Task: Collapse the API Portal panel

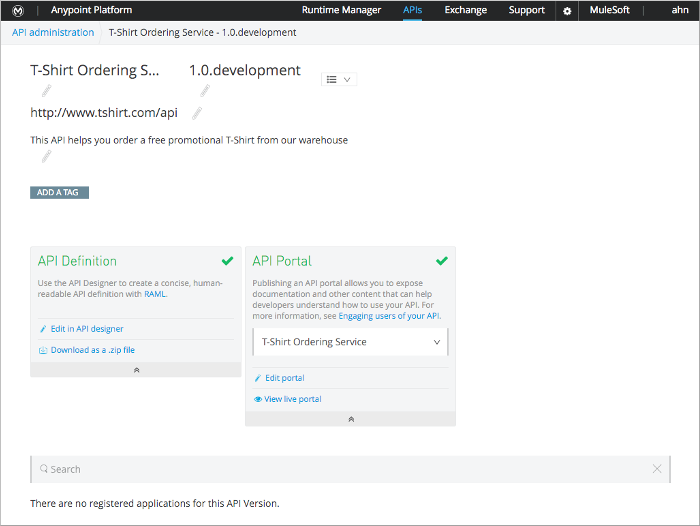Action: [x=350, y=419]
